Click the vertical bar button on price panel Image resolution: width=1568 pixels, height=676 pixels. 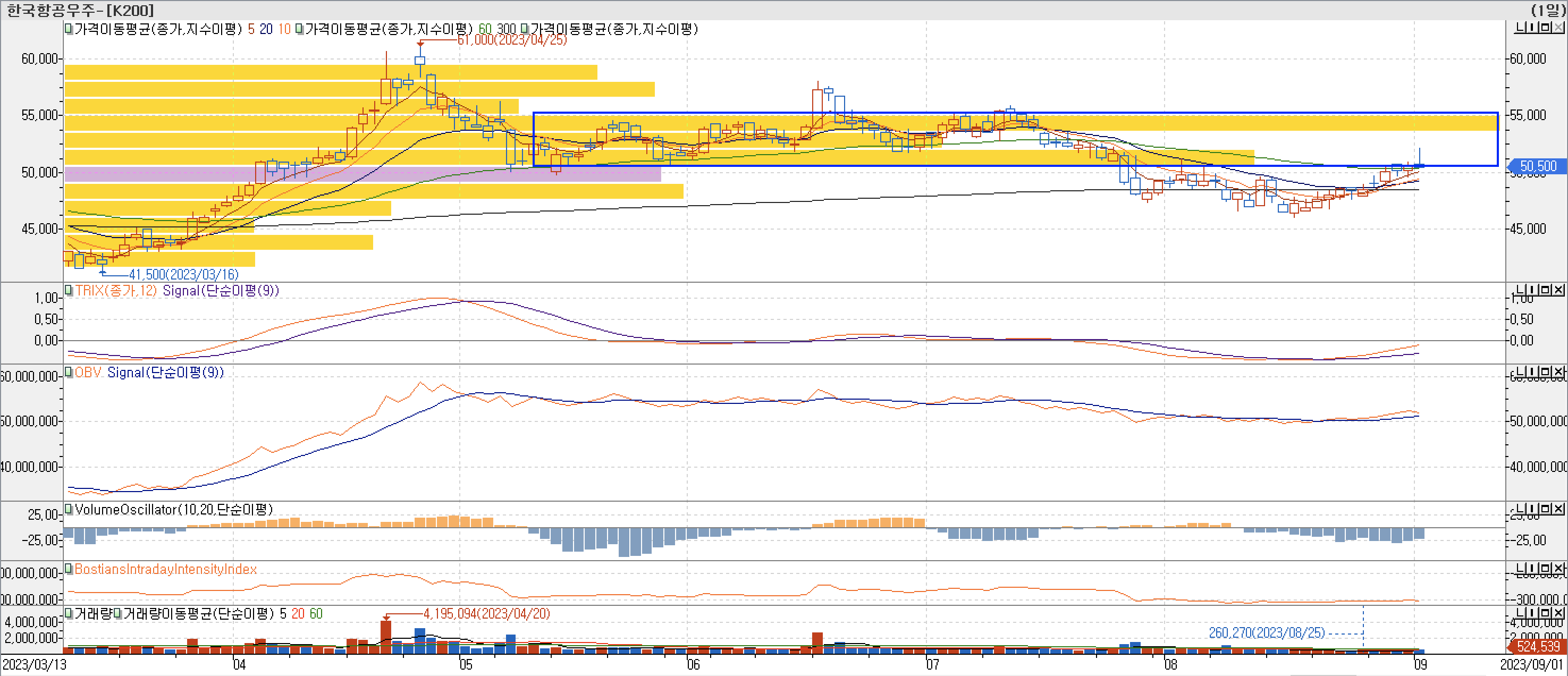click(1532, 28)
